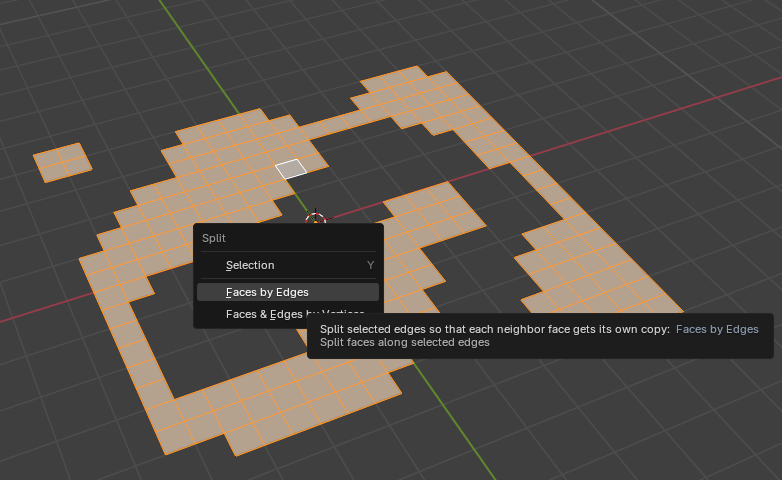Click the small detached four-face mesh island
The height and width of the screenshot is (480, 782).
click(x=61, y=161)
